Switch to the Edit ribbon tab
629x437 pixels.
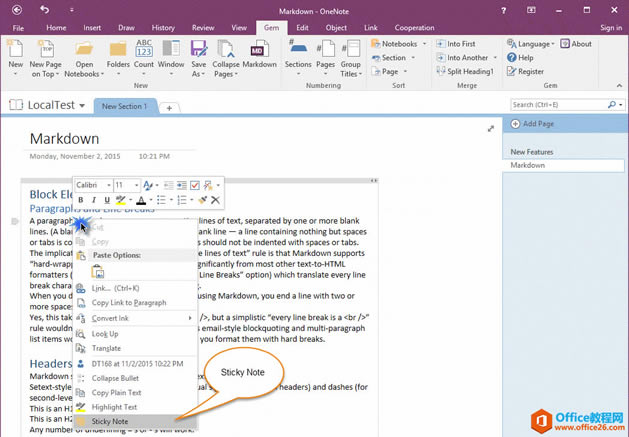[301, 28]
